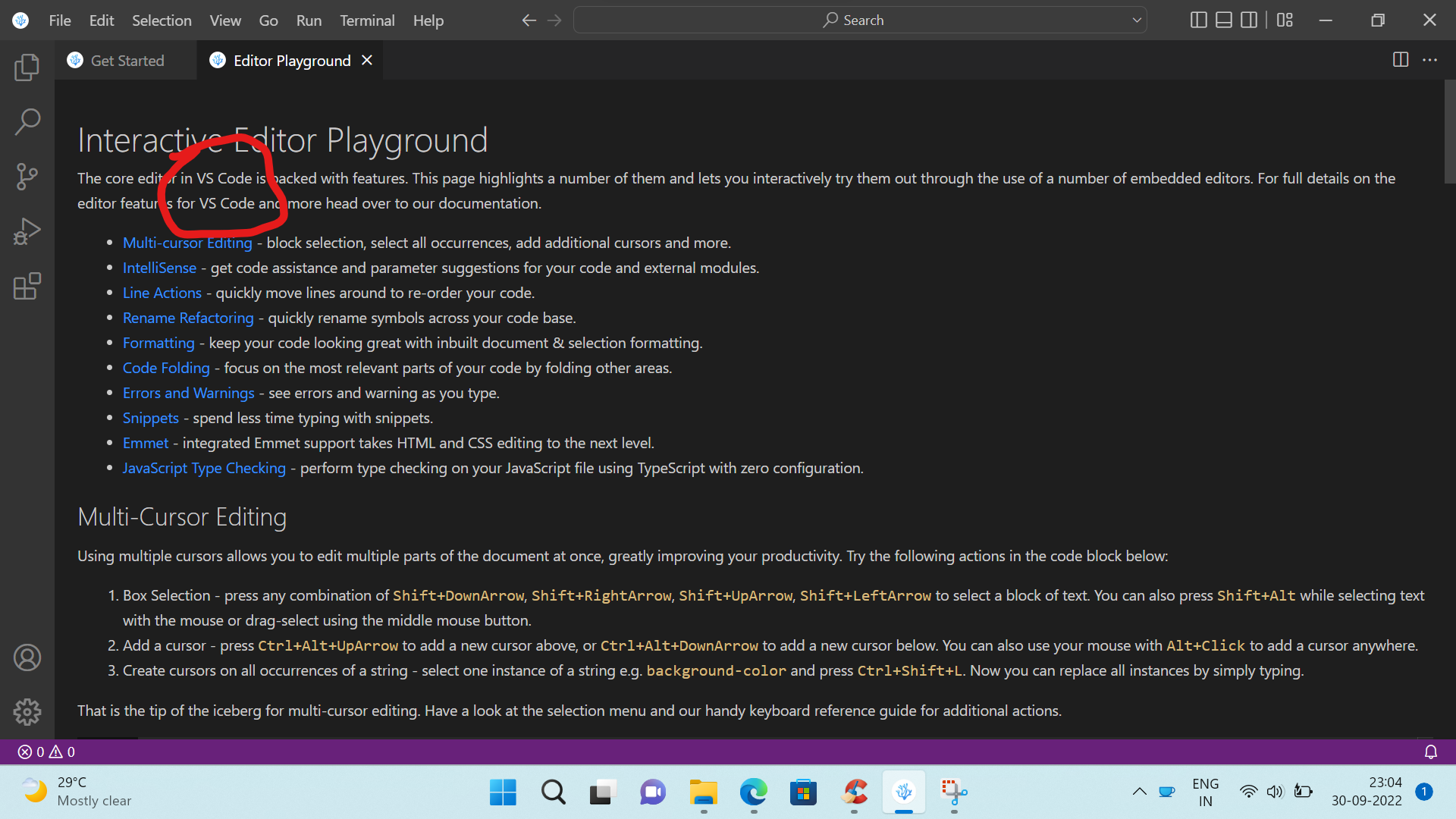Screen dimensions: 1456x819
Task: Open the Manage settings gear
Action: [27, 711]
